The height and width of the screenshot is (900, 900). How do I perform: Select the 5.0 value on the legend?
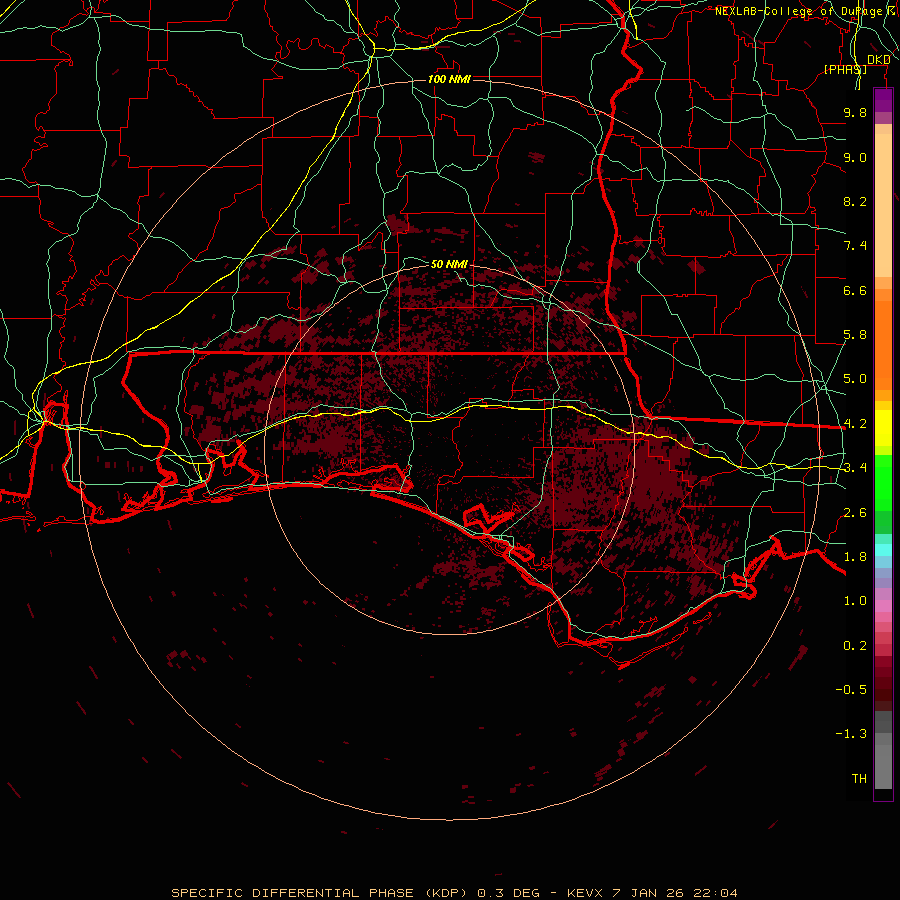855,379
